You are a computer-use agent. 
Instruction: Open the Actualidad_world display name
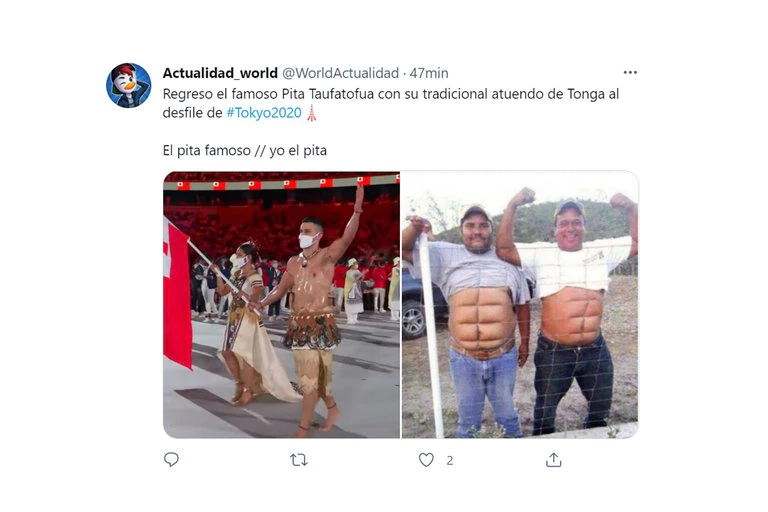click(x=220, y=73)
